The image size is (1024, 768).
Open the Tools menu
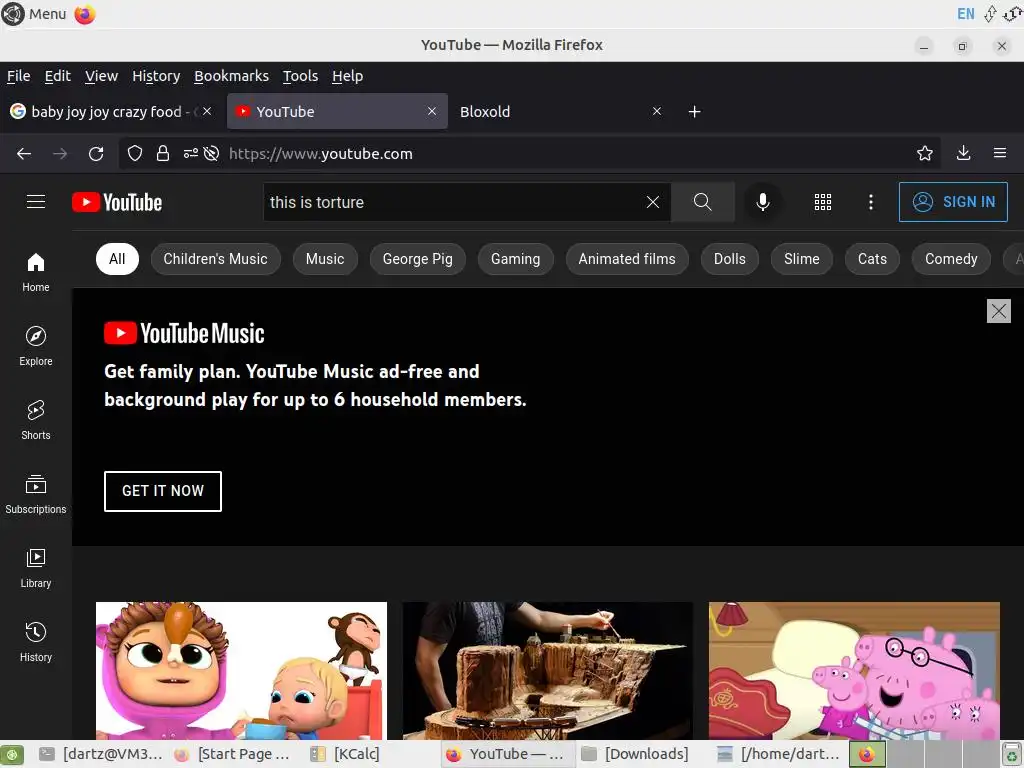click(x=300, y=76)
